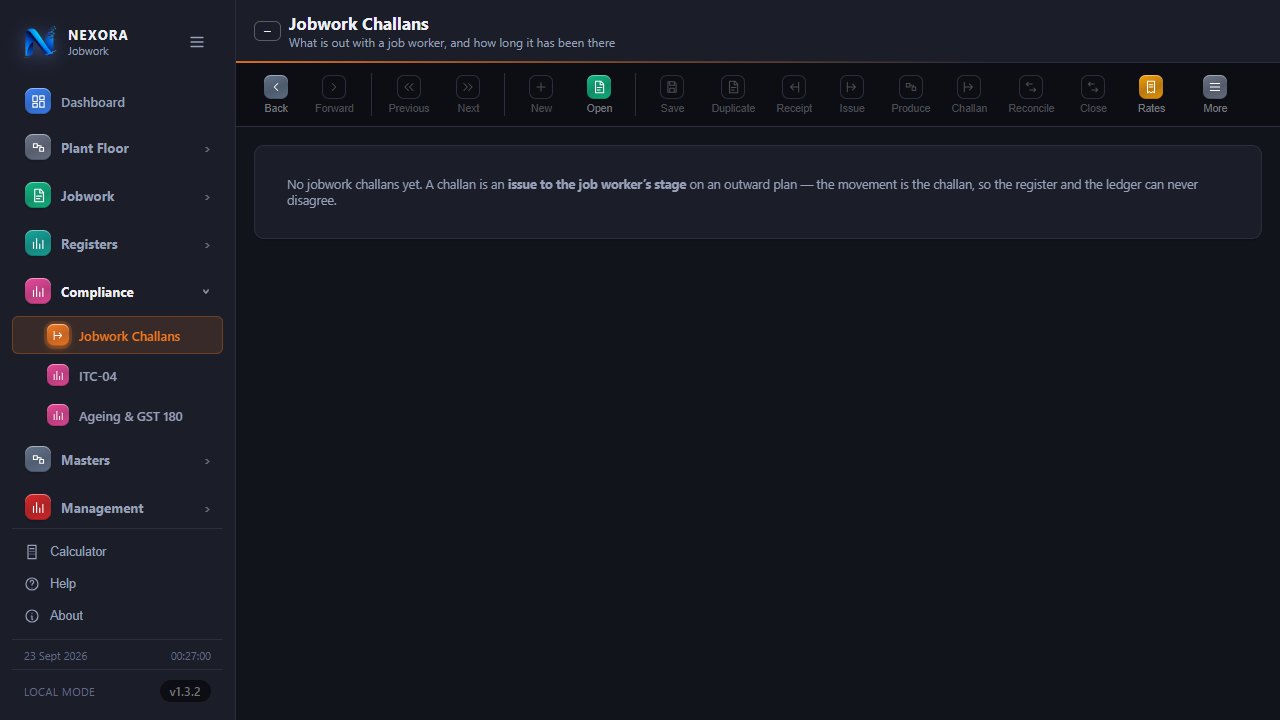The image size is (1280, 720).
Task: Open the Calculator link
Action: pyautogui.click(x=117, y=551)
